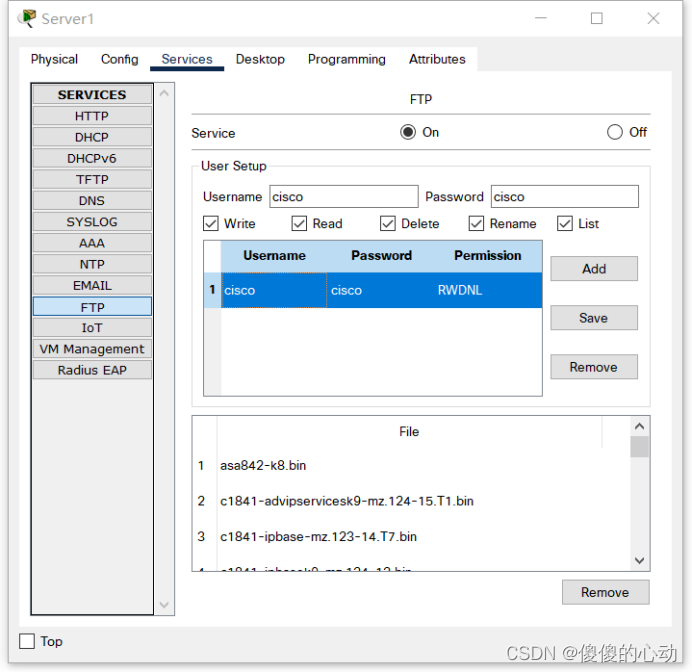Image resolution: width=692 pixels, height=672 pixels.
Task: Select the TFTP service
Action: pos(92,180)
